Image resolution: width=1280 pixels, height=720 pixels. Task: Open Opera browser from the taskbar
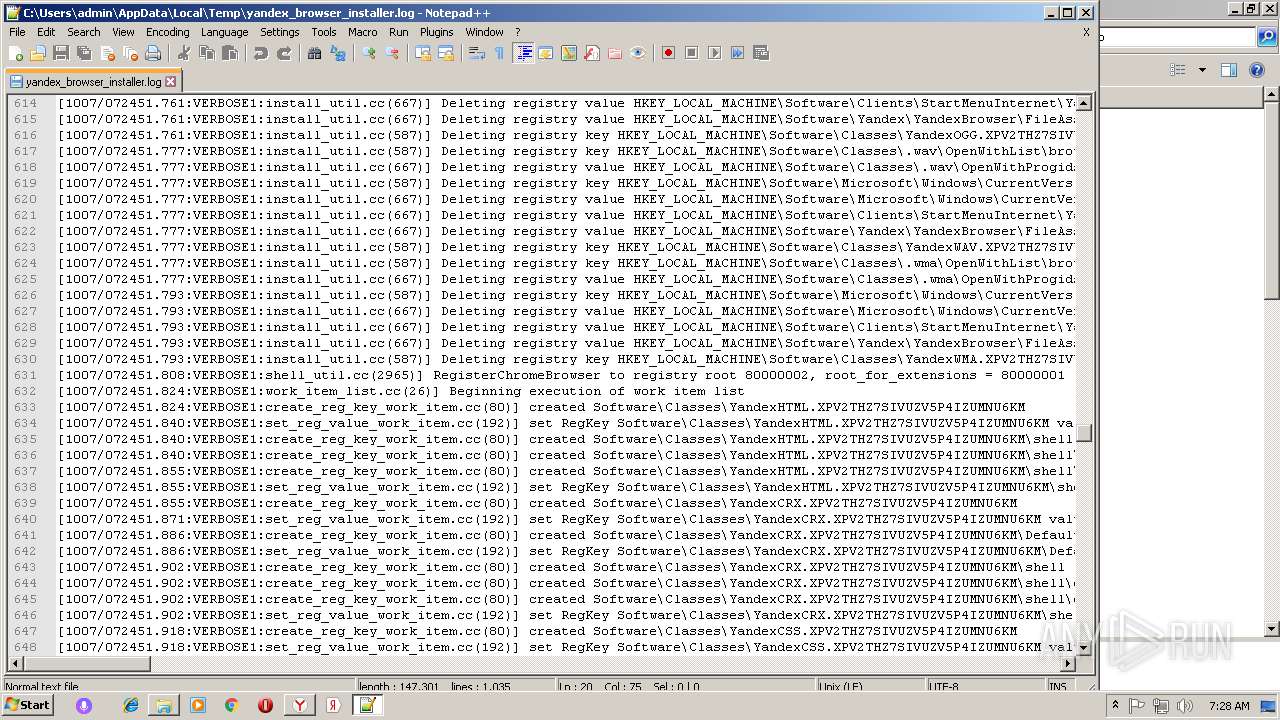click(265, 705)
